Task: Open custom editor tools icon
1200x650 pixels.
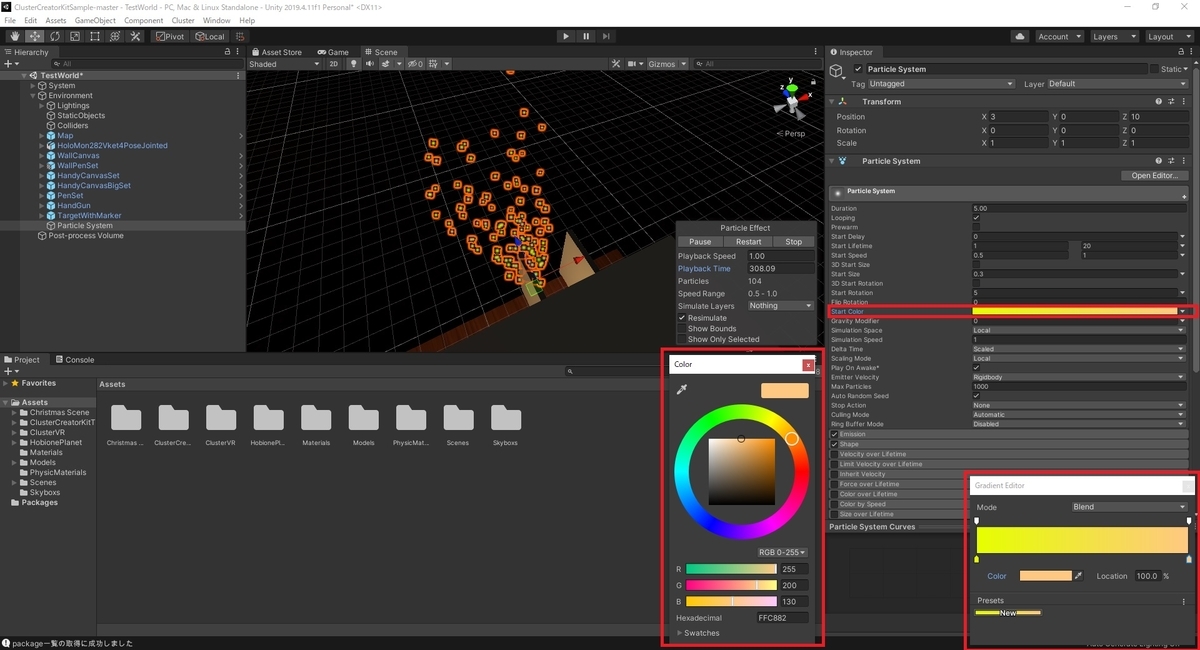Action: tap(135, 37)
